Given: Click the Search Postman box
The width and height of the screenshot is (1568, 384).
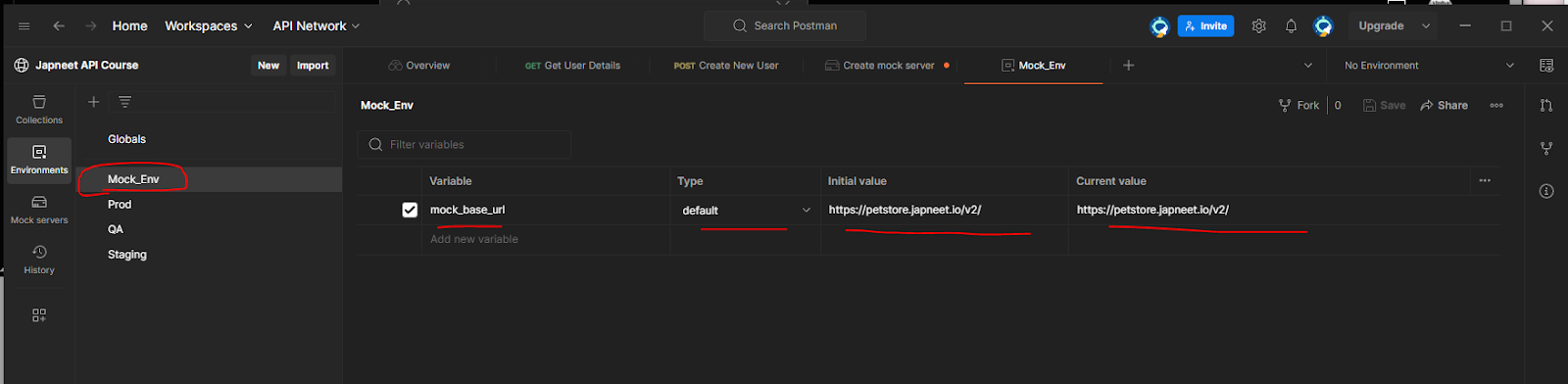Looking at the screenshot, I should point(785,26).
